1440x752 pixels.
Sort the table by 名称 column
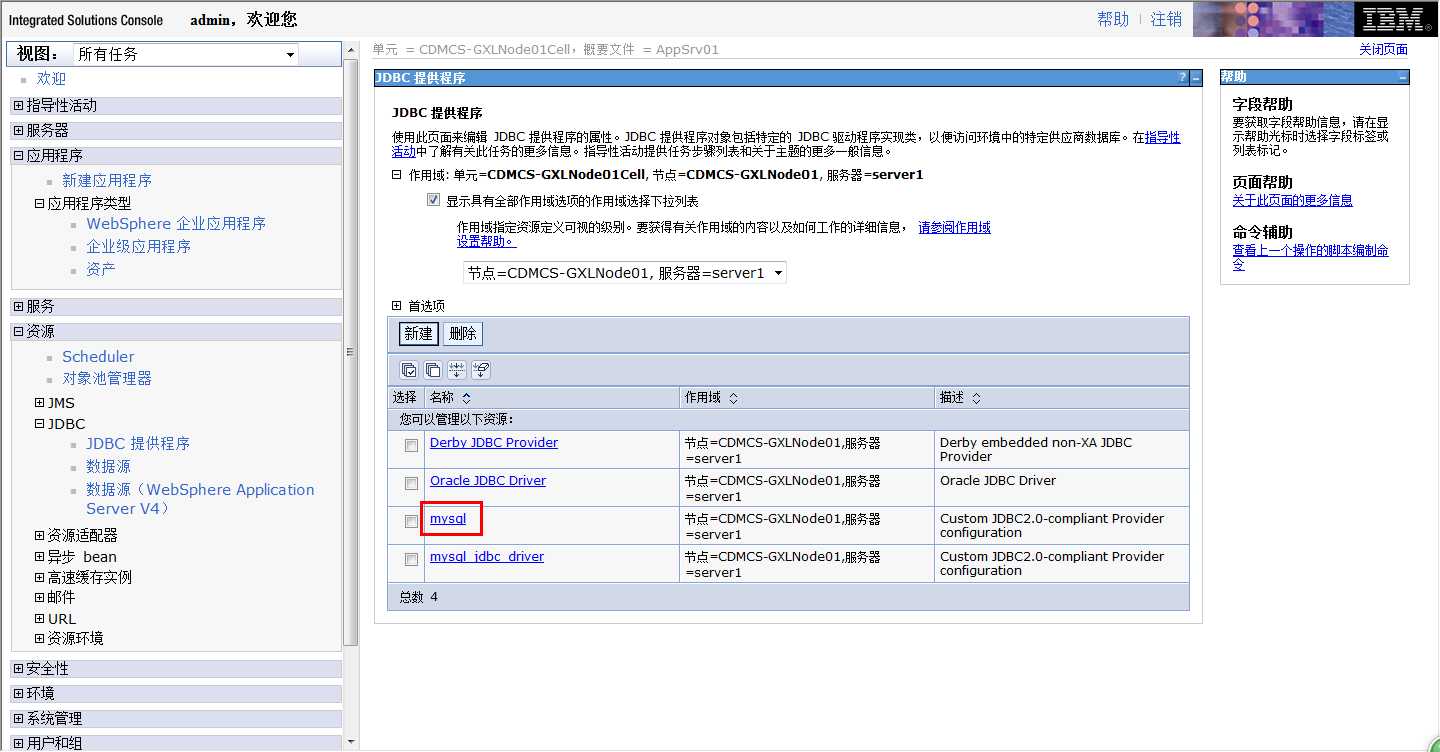(x=466, y=398)
